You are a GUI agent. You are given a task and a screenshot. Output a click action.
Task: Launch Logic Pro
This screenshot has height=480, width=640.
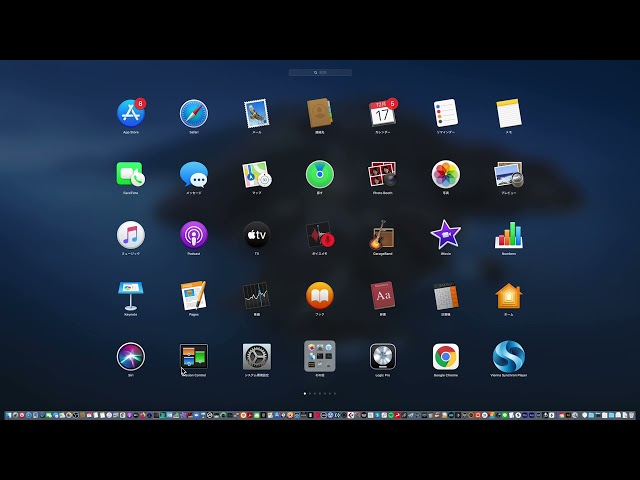[x=382, y=356]
